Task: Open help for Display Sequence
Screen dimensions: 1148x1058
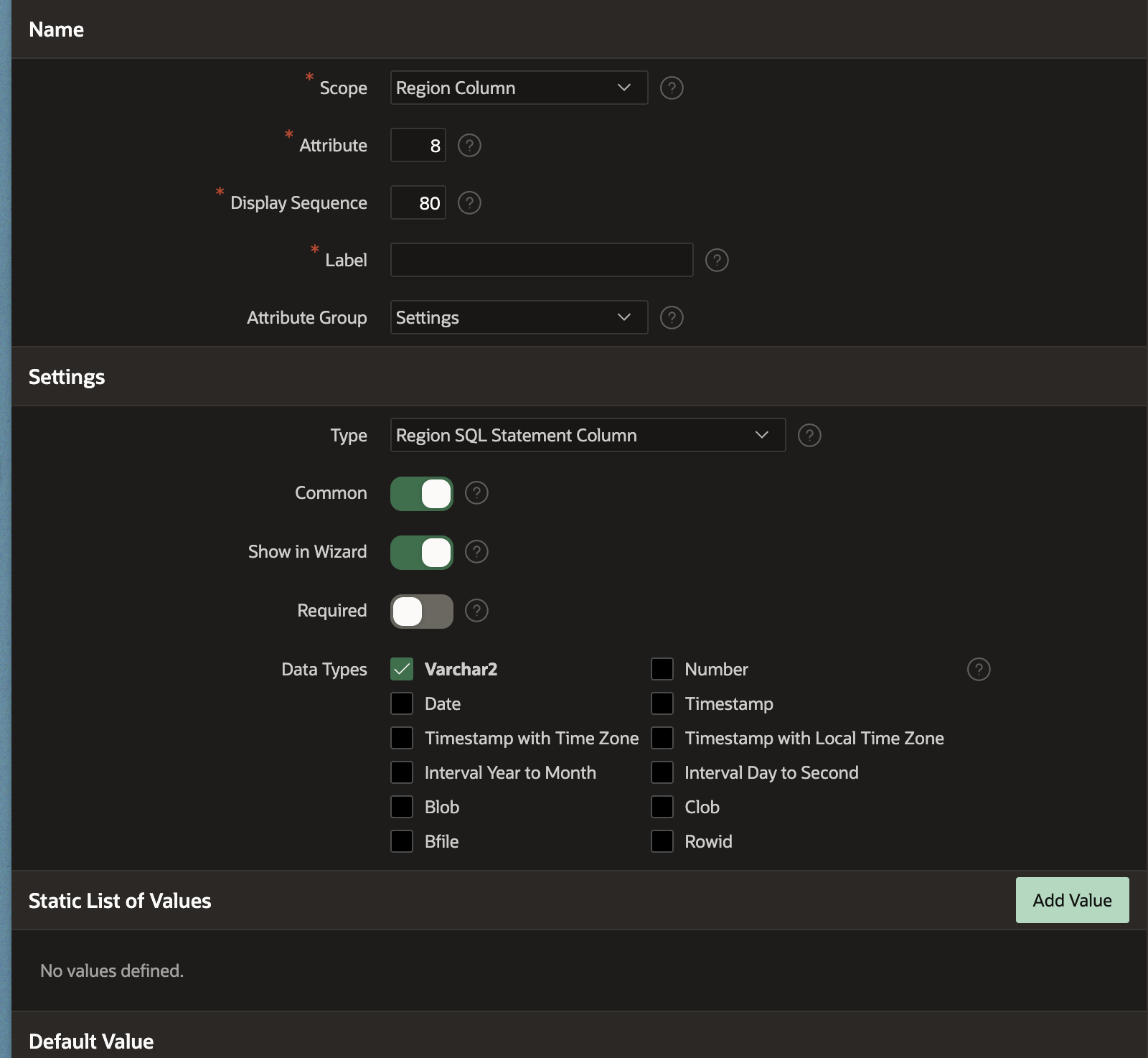Action: coord(469,202)
